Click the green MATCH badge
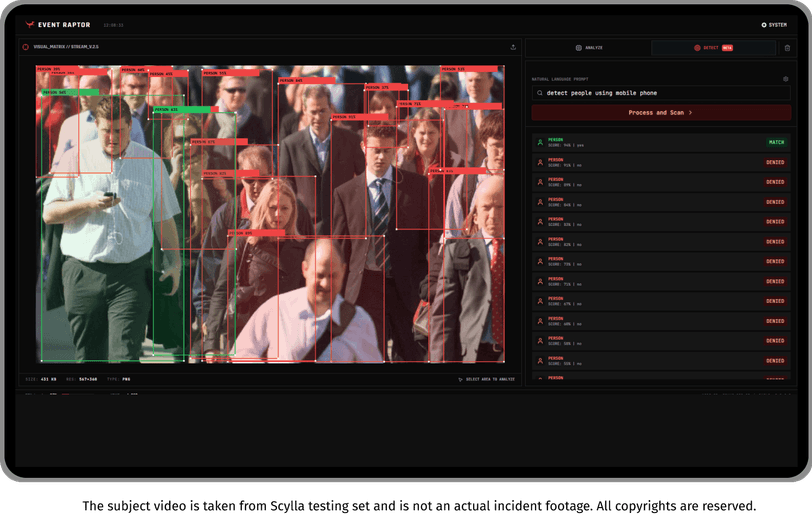This screenshot has width=812, height=519. click(776, 142)
